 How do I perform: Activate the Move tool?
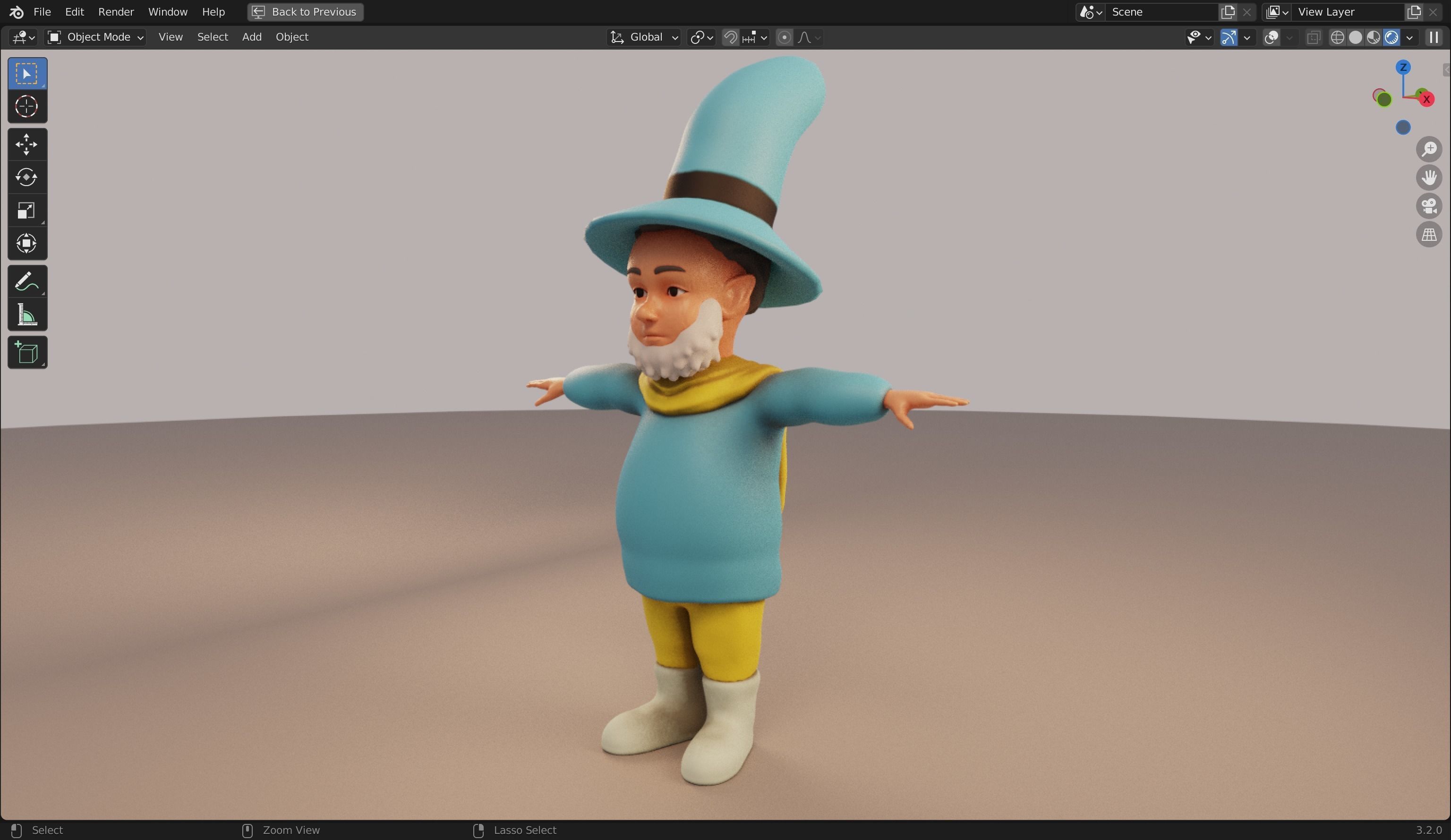click(26, 144)
